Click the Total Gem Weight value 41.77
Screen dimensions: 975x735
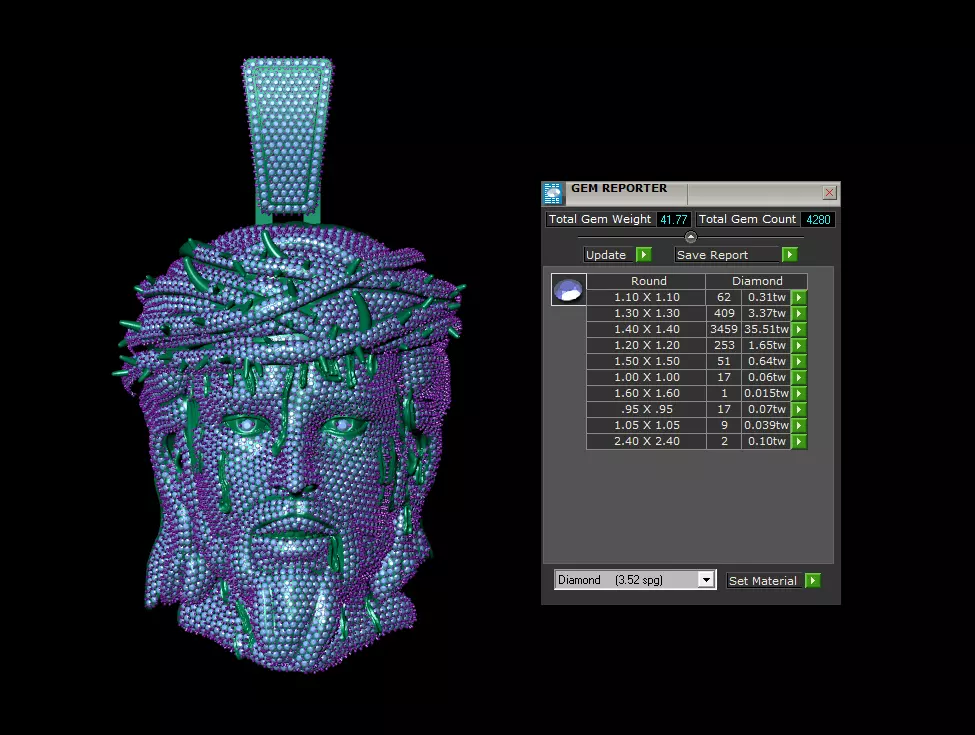pos(673,220)
